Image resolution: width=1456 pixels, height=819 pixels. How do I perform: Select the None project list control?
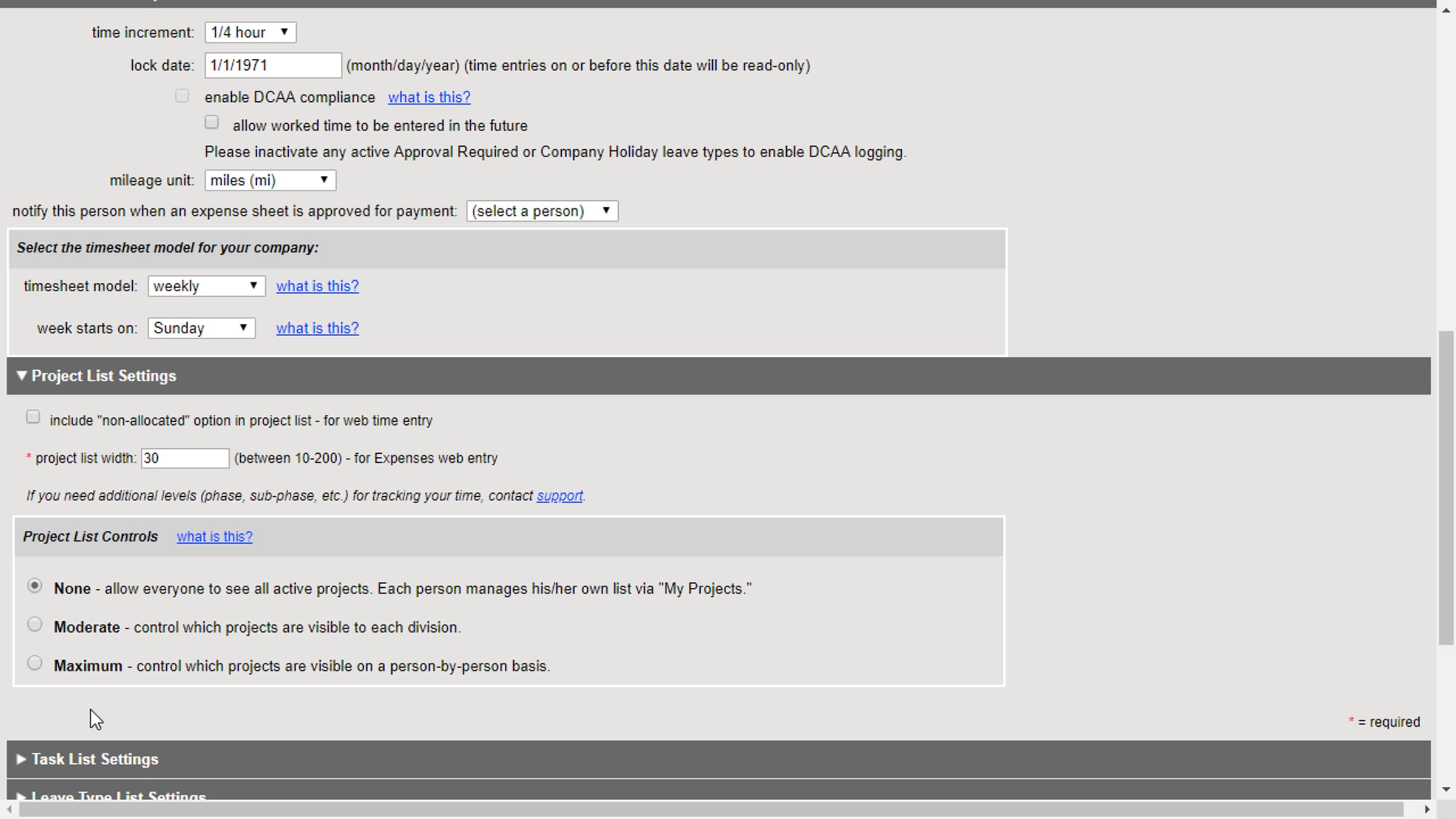point(35,586)
